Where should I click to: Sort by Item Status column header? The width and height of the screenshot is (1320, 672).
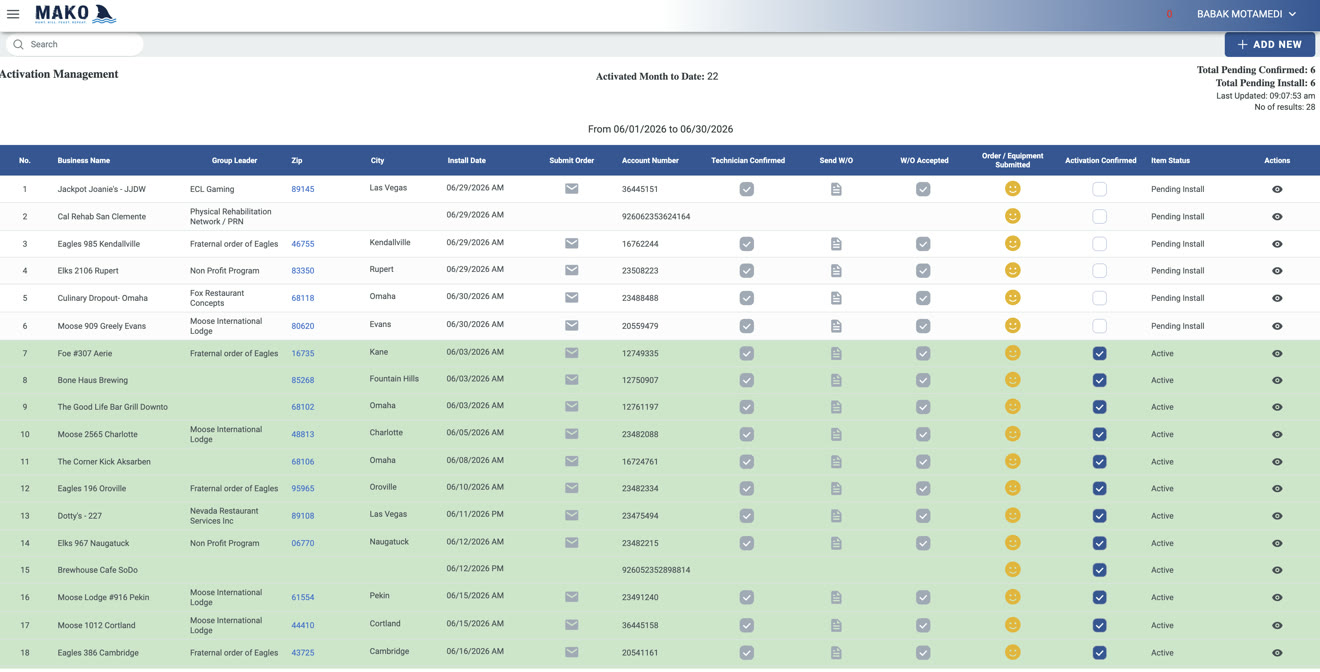pos(1170,160)
